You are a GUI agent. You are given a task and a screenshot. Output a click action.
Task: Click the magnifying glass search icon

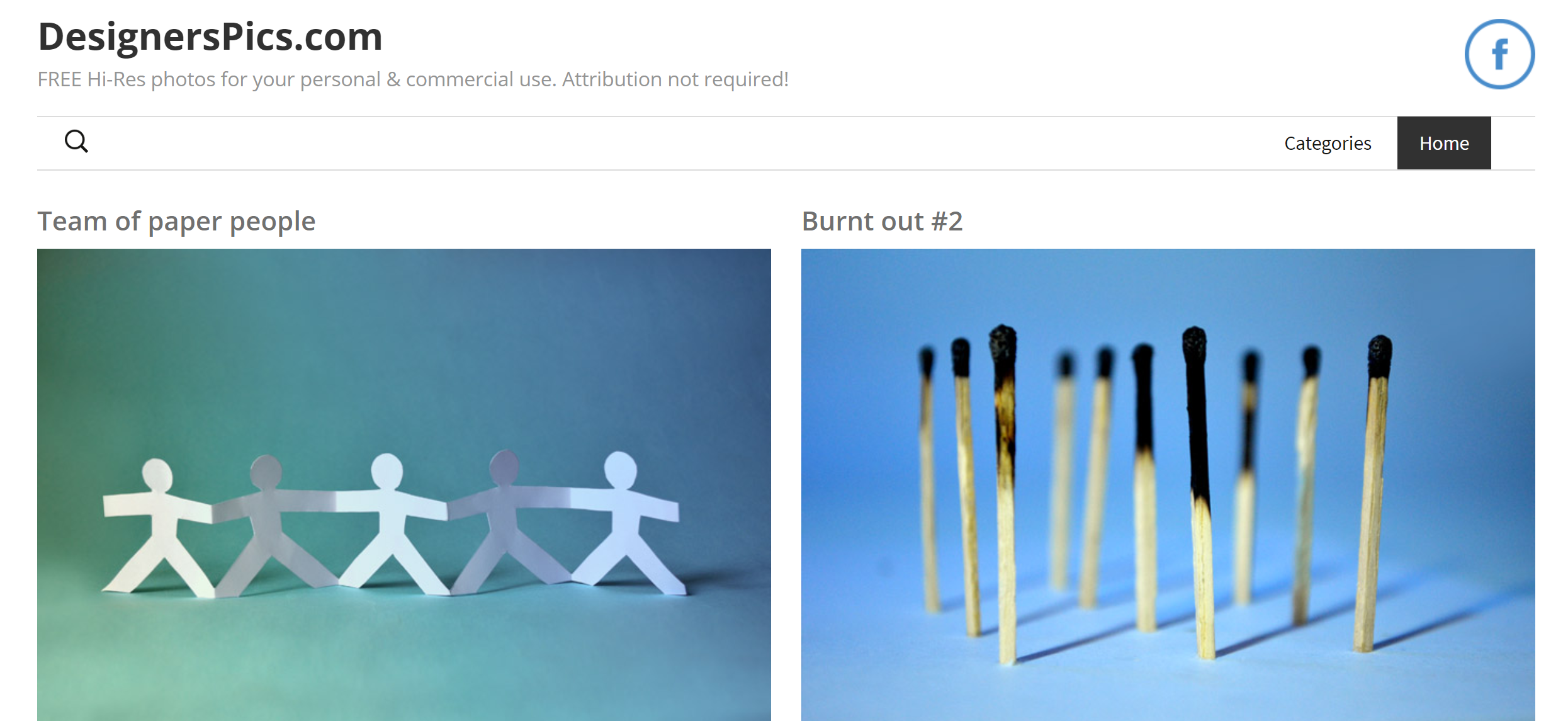pos(76,142)
